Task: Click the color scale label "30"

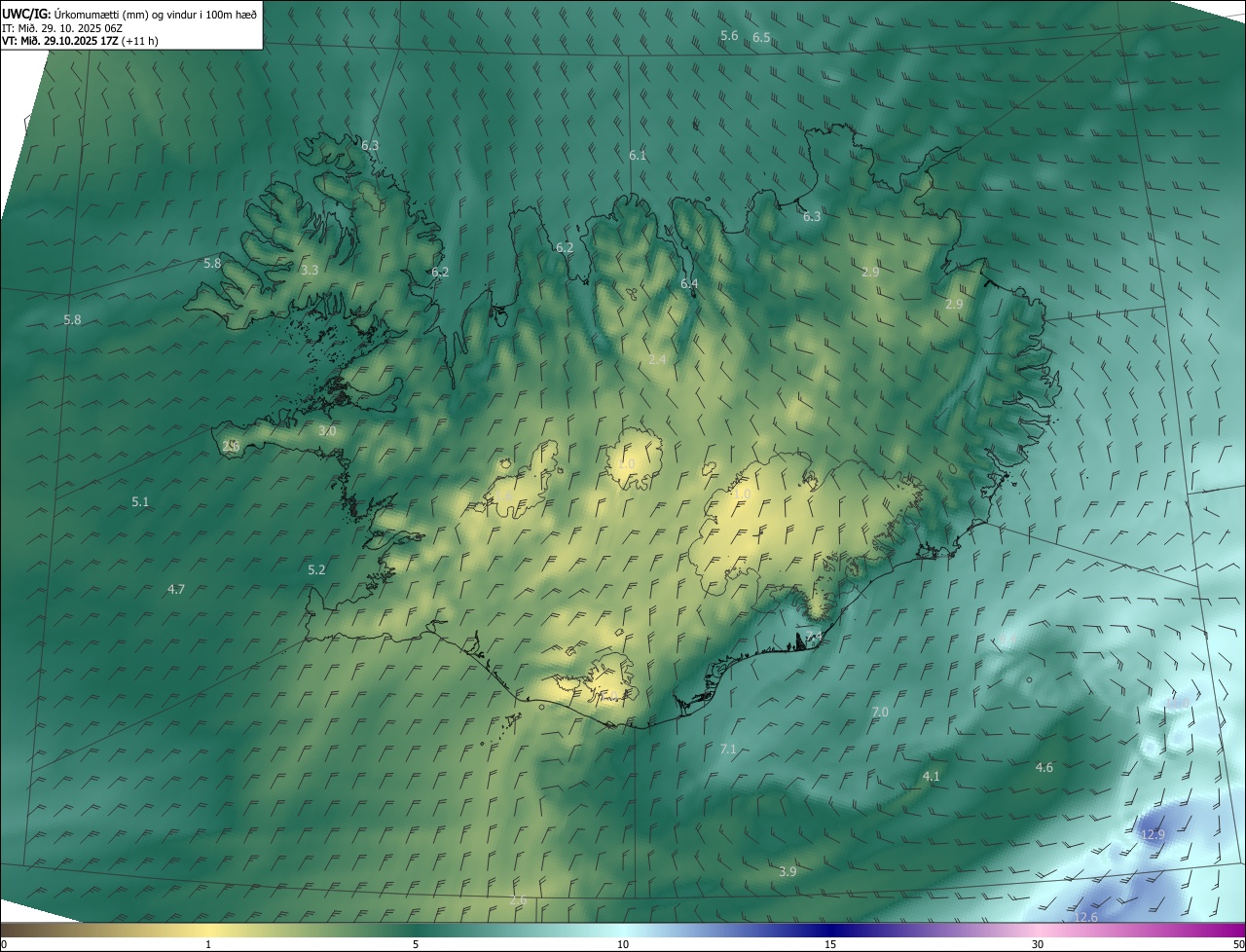Action: (x=1038, y=944)
